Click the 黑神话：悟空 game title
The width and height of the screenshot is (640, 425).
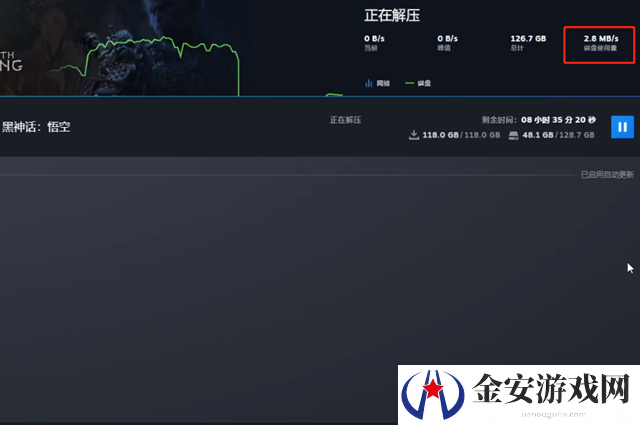(x=36, y=127)
